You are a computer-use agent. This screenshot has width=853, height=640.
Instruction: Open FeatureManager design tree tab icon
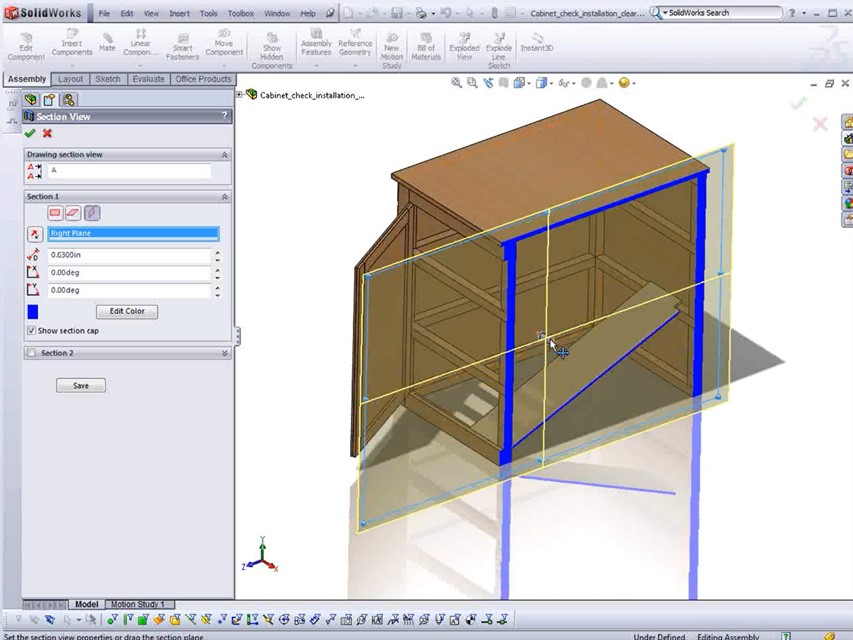[31, 100]
